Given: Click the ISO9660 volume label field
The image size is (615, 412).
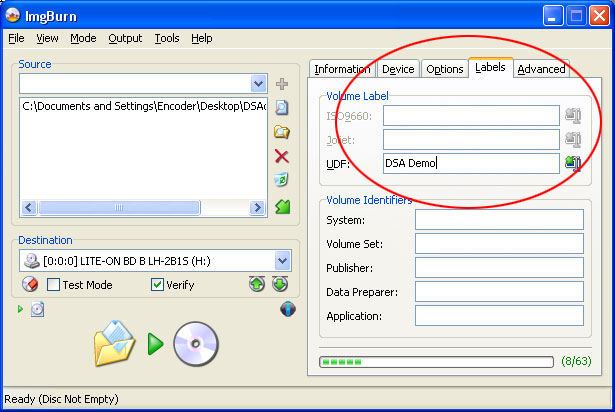Looking at the screenshot, I should point(471,115).
